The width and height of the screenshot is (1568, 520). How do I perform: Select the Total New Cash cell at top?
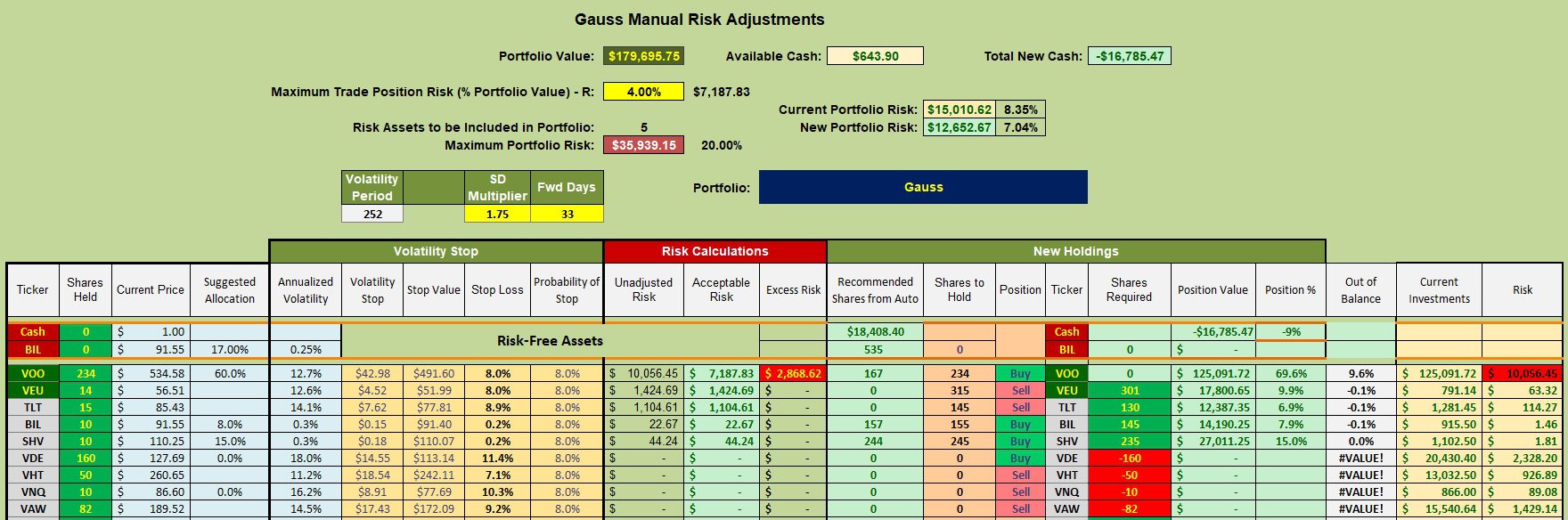[1129, 56]
